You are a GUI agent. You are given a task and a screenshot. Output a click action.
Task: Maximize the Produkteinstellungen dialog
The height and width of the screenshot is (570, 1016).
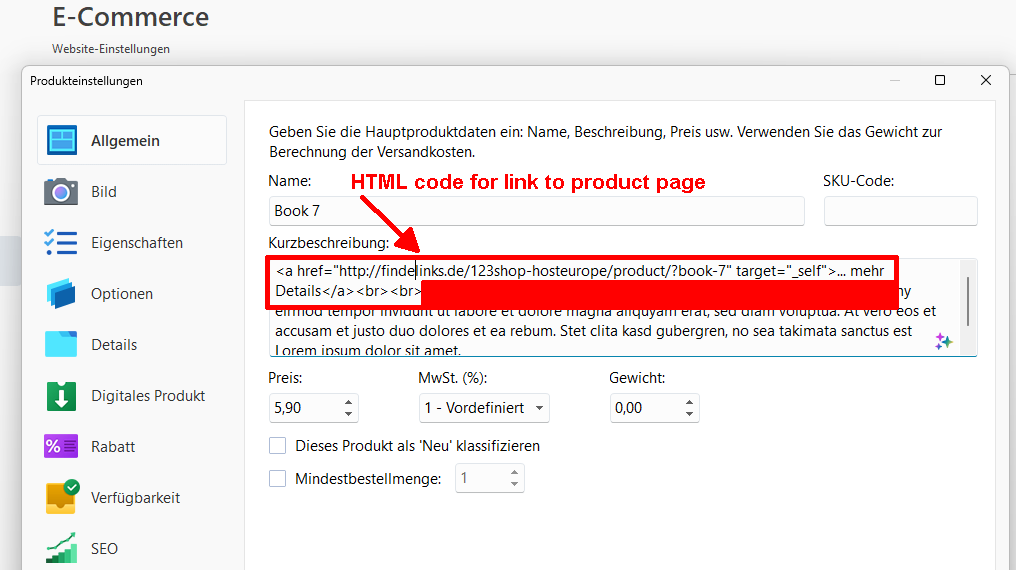(940, 81)
